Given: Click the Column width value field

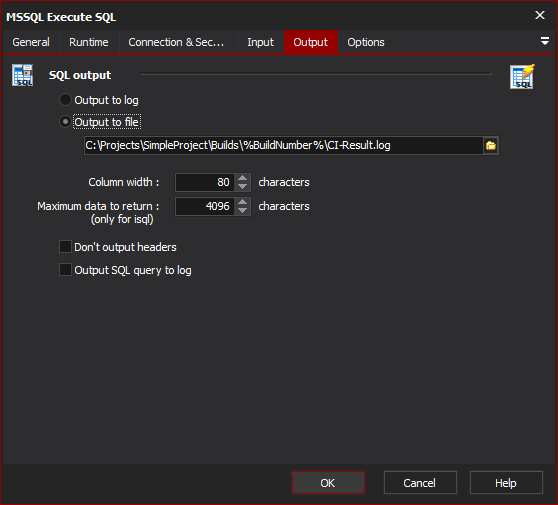Looking at the screenshot, I should (x=205, y=182).
